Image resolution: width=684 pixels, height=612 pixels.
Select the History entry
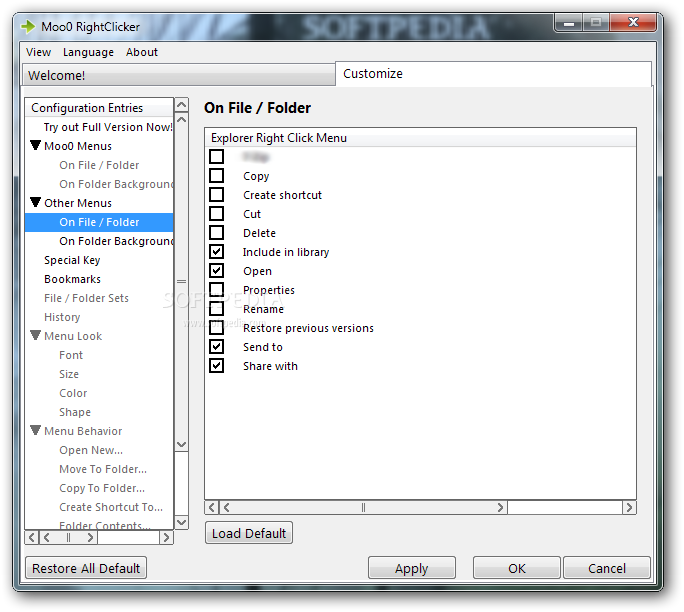pos(62,317)
